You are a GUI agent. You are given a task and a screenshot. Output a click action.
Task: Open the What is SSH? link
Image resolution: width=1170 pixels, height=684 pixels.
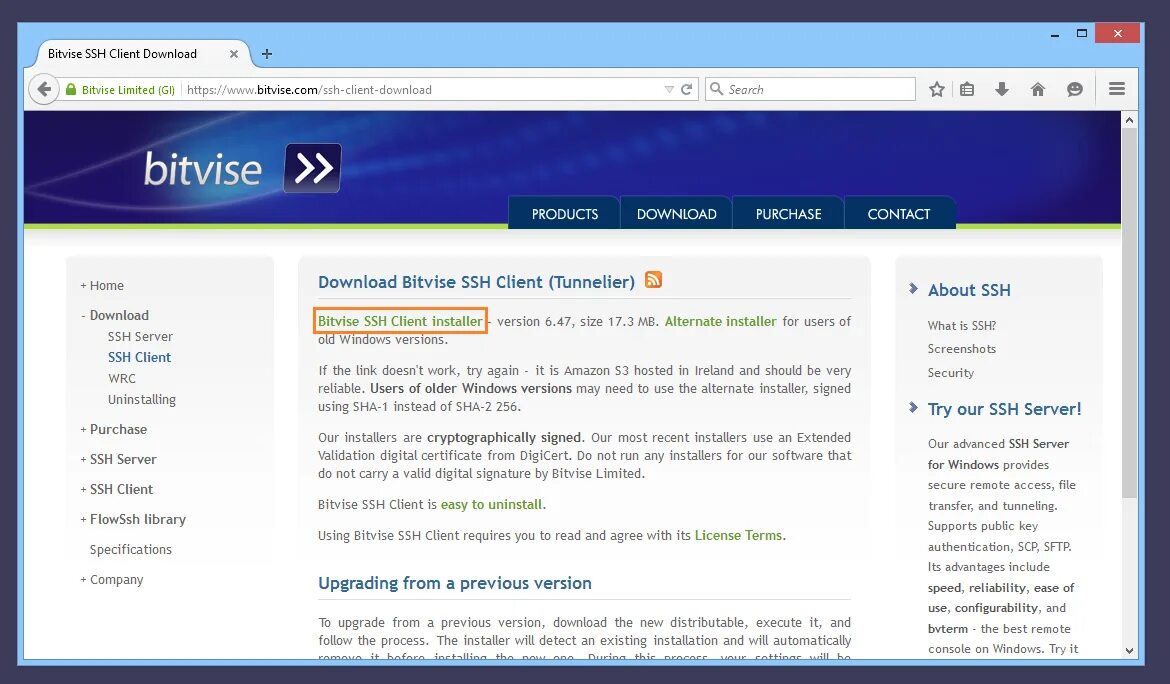[x=962, y=326]
